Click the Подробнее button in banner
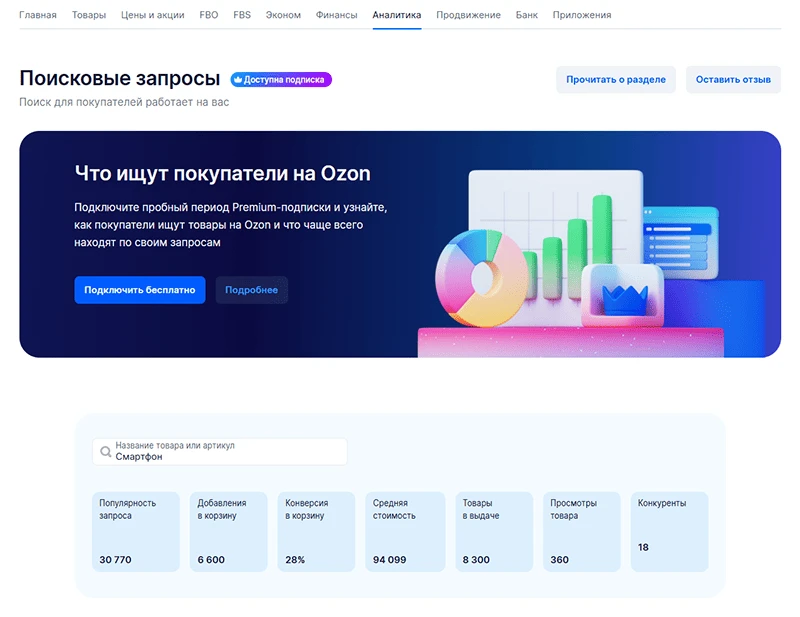This screenshot has width=800, height=617. click(252, 290)
